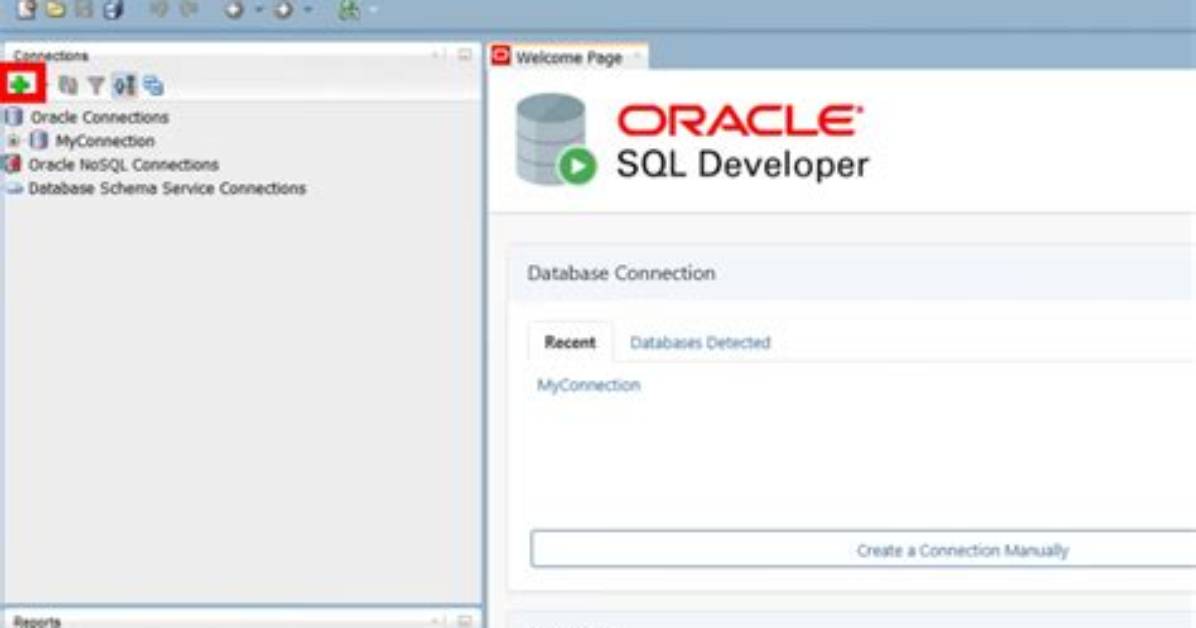Viewport: 1196px width, 628px height.
Task: Click the red icon on Welcome Page tab
Action: [x=501, y=56]
